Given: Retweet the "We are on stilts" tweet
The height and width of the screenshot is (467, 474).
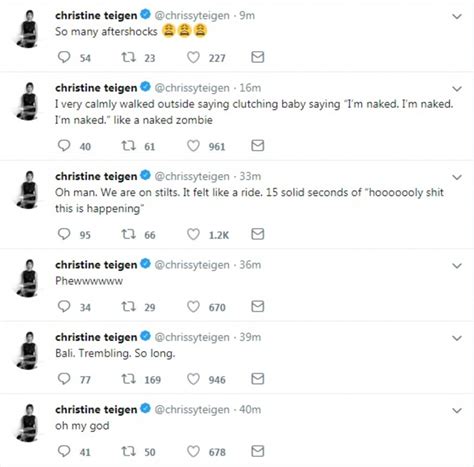Looking at the screenshot, I should click(128, 234).
